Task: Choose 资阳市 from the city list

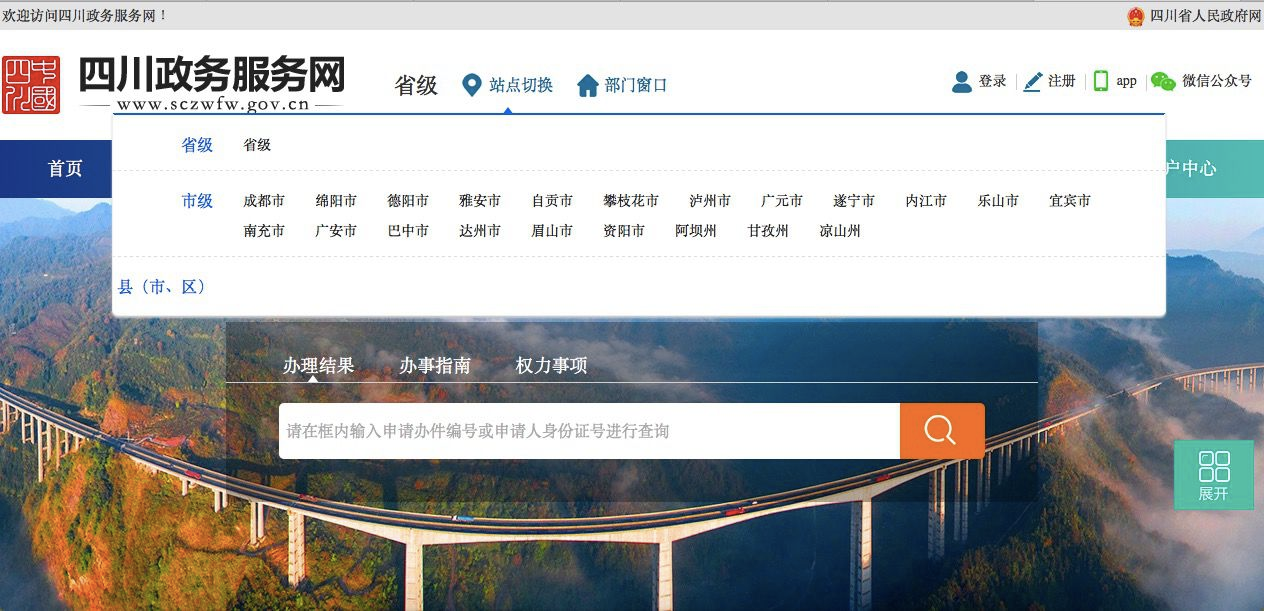Action: (624, 231)
